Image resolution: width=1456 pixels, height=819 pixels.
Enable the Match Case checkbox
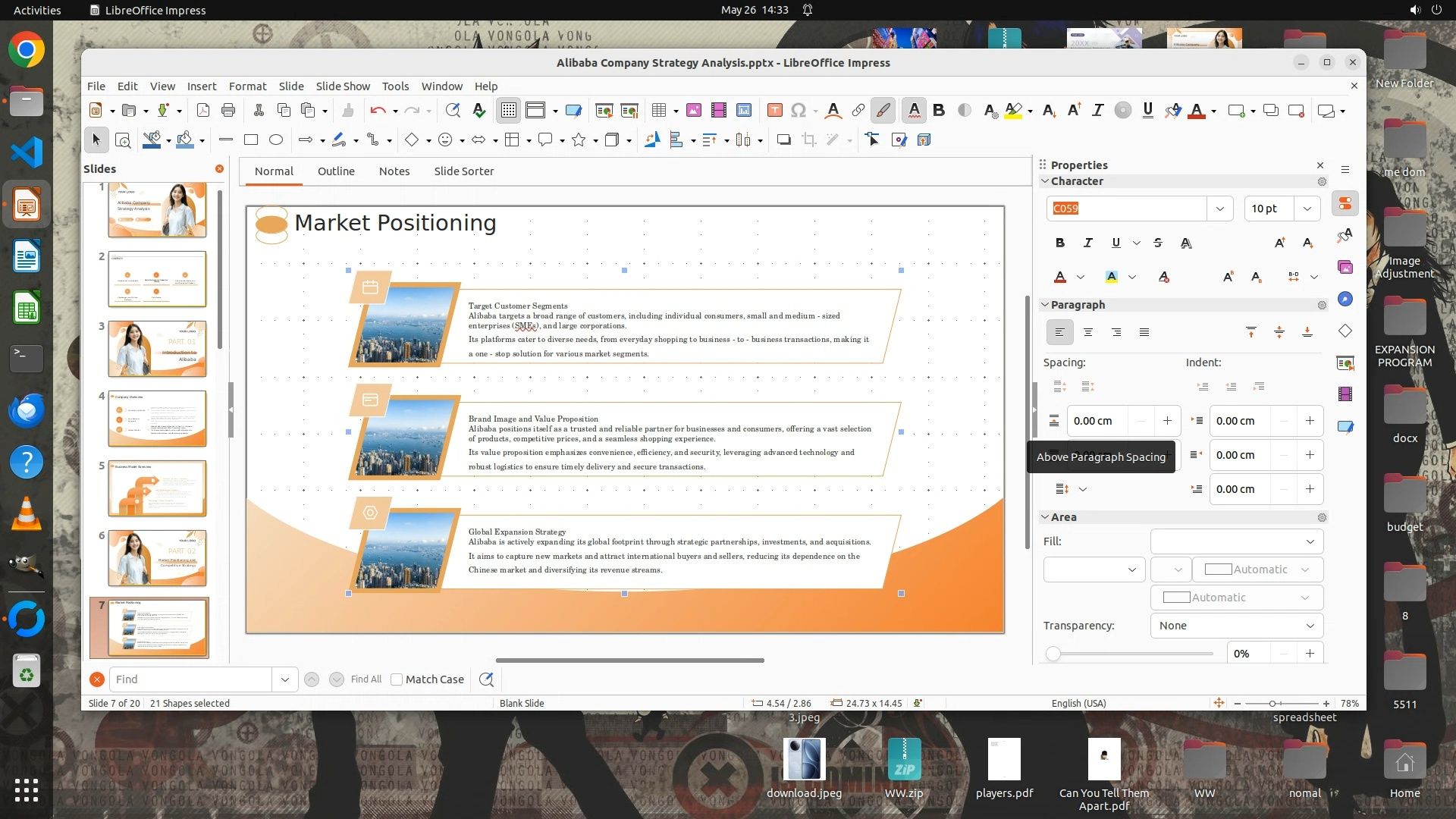point(397,679)
